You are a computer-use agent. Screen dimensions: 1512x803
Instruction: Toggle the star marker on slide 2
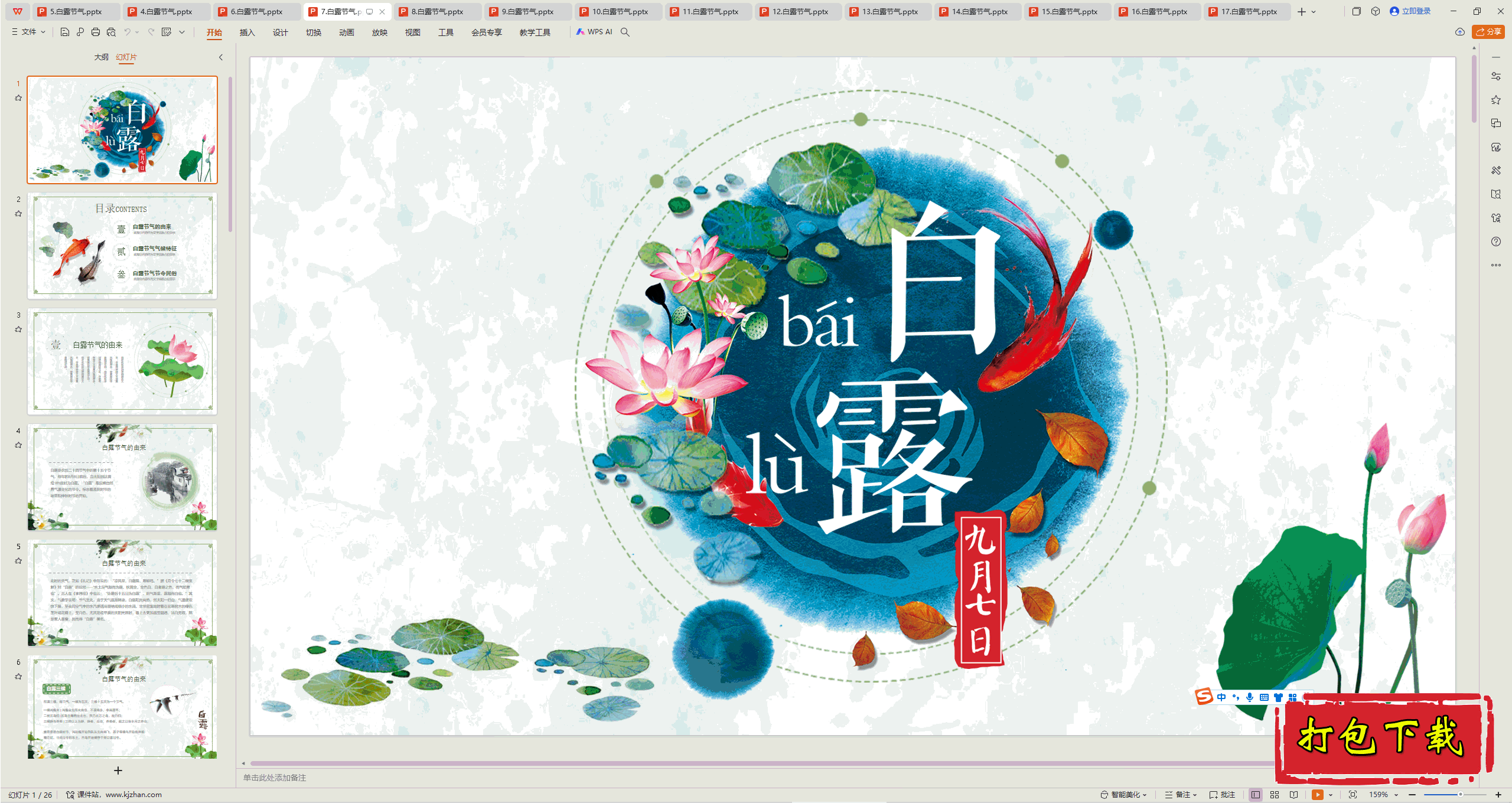click(x=18, y=214)
